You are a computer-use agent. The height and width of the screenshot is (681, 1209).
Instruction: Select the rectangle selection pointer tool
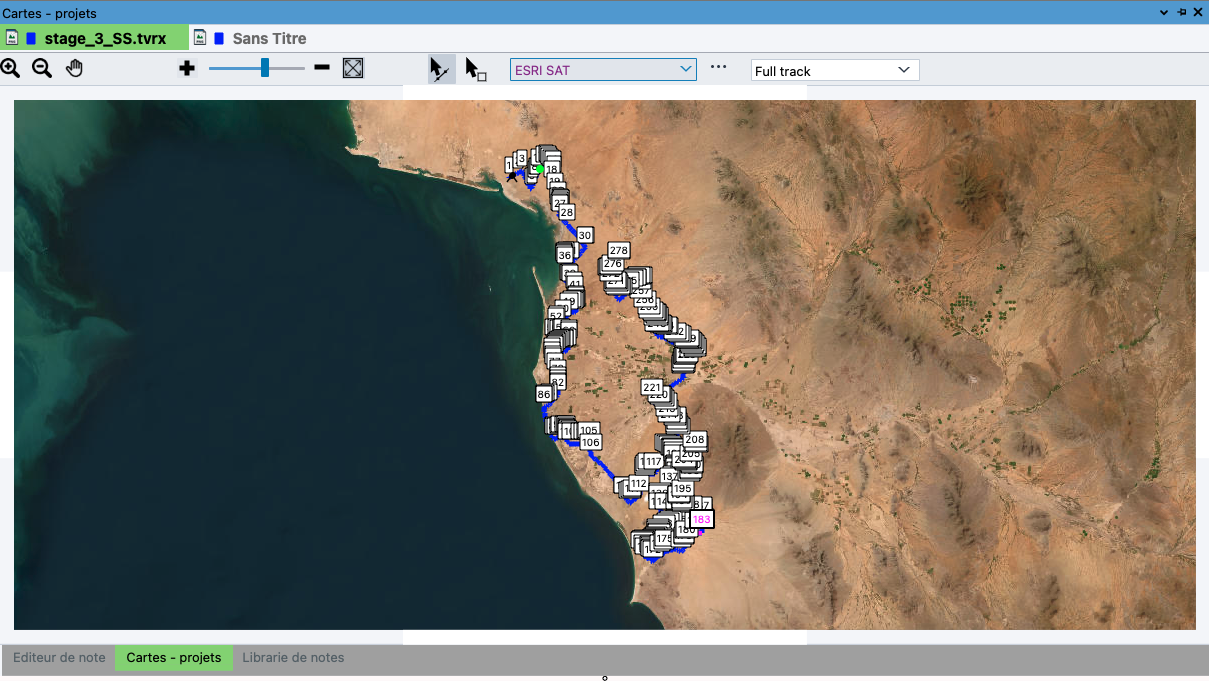475,69
